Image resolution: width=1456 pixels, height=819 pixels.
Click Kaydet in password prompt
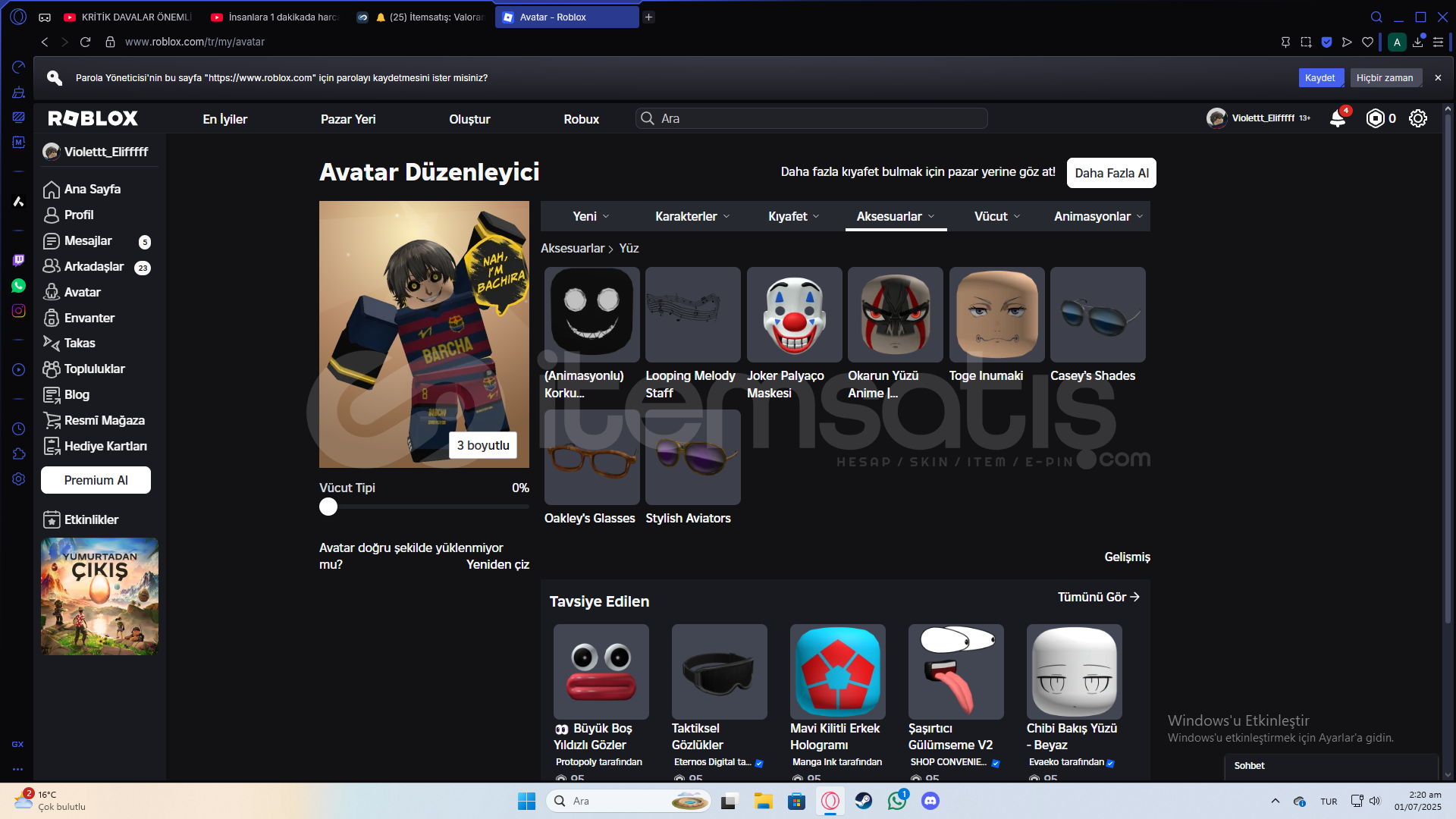point(1320,77)
